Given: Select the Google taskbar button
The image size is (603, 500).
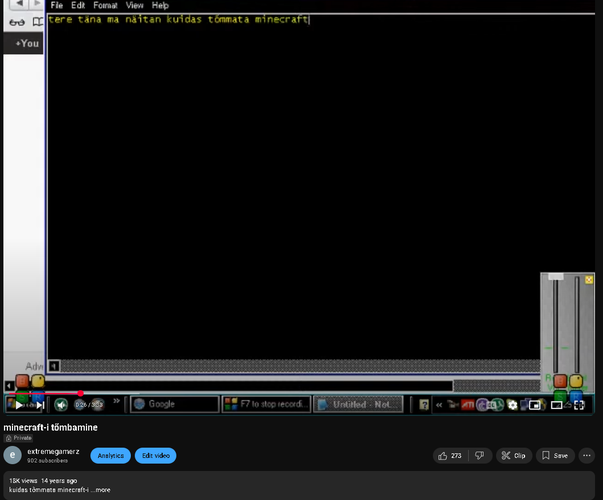Looking at the screenshot, I should 175,404.
